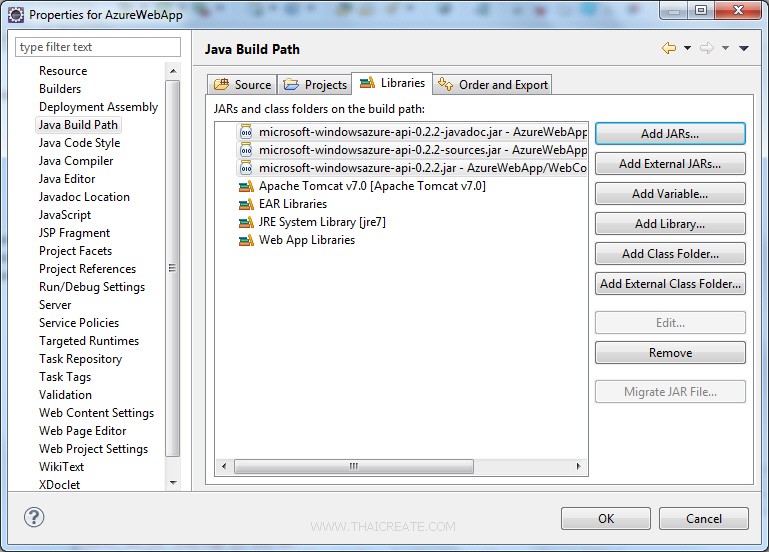Open Java Compiler settings

click(76, 161)
